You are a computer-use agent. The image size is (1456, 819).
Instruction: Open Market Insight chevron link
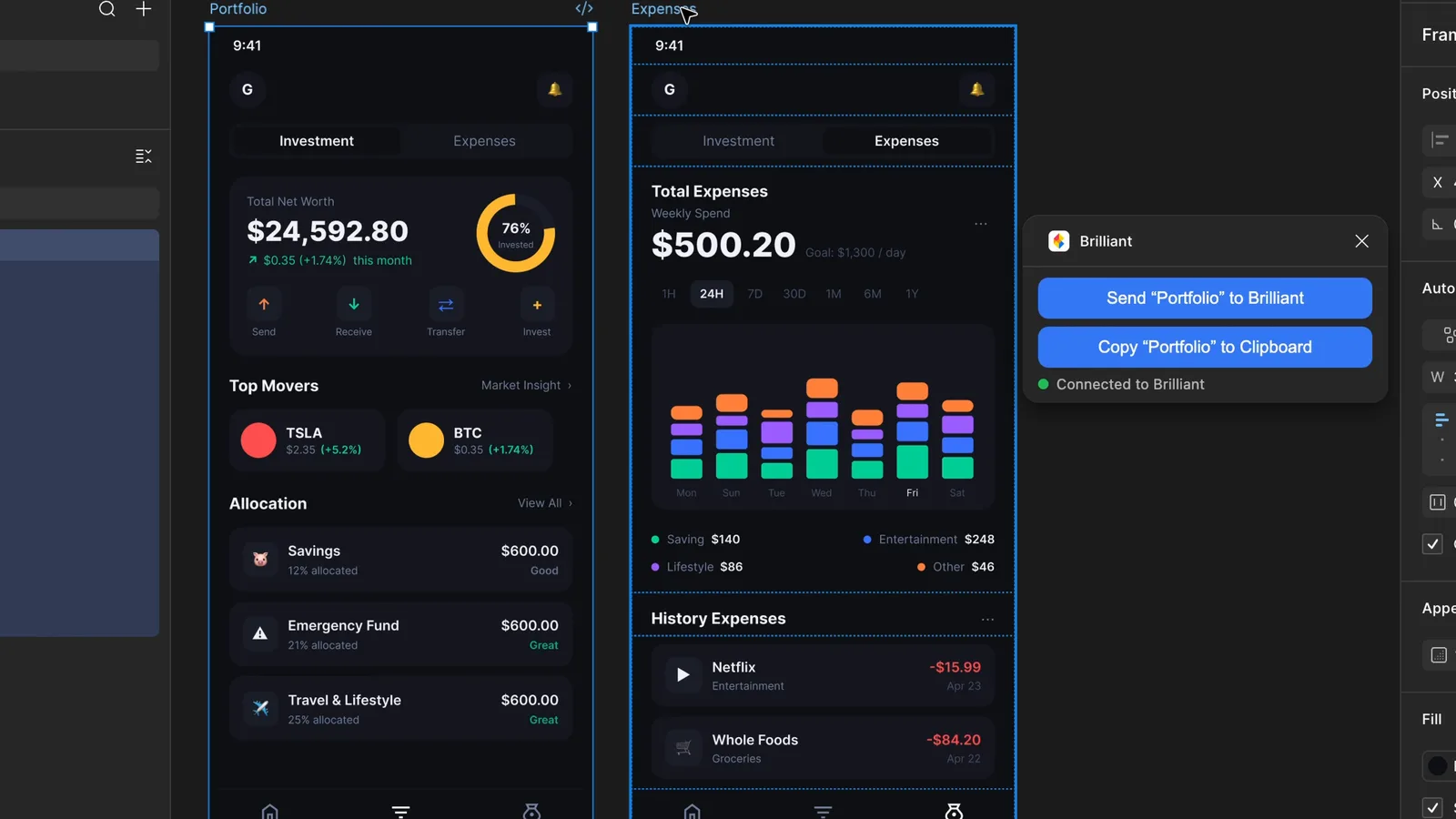[x=527, y=385]
